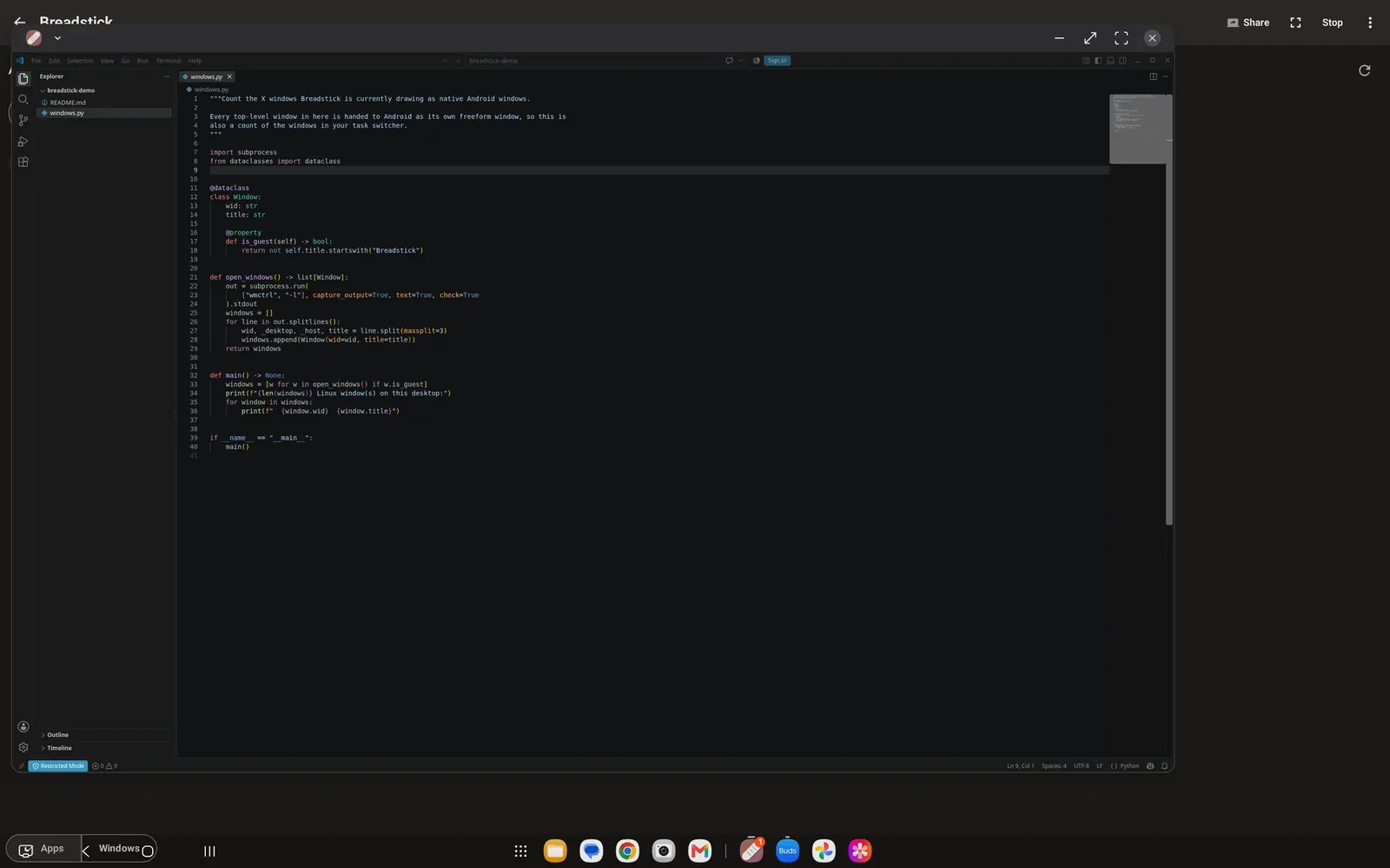Open notifications bell in status bar
This screenshot has width=1390, height=868.
(x=1164, y=765)
